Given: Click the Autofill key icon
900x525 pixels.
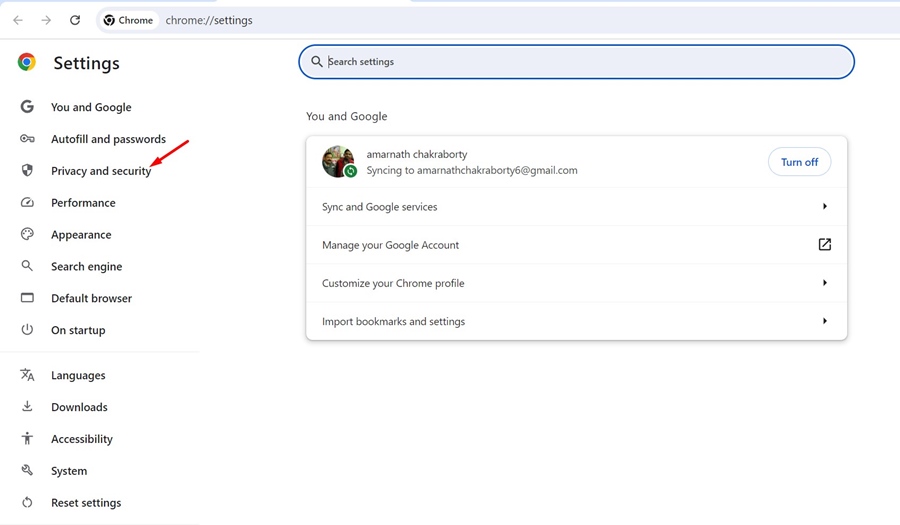Looking at the screenshot, I should point(27,138).
